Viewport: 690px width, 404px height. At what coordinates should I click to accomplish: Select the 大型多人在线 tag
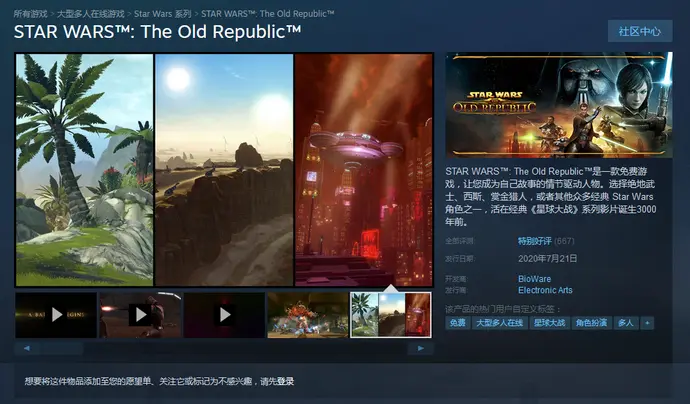[x=499, y=323]
